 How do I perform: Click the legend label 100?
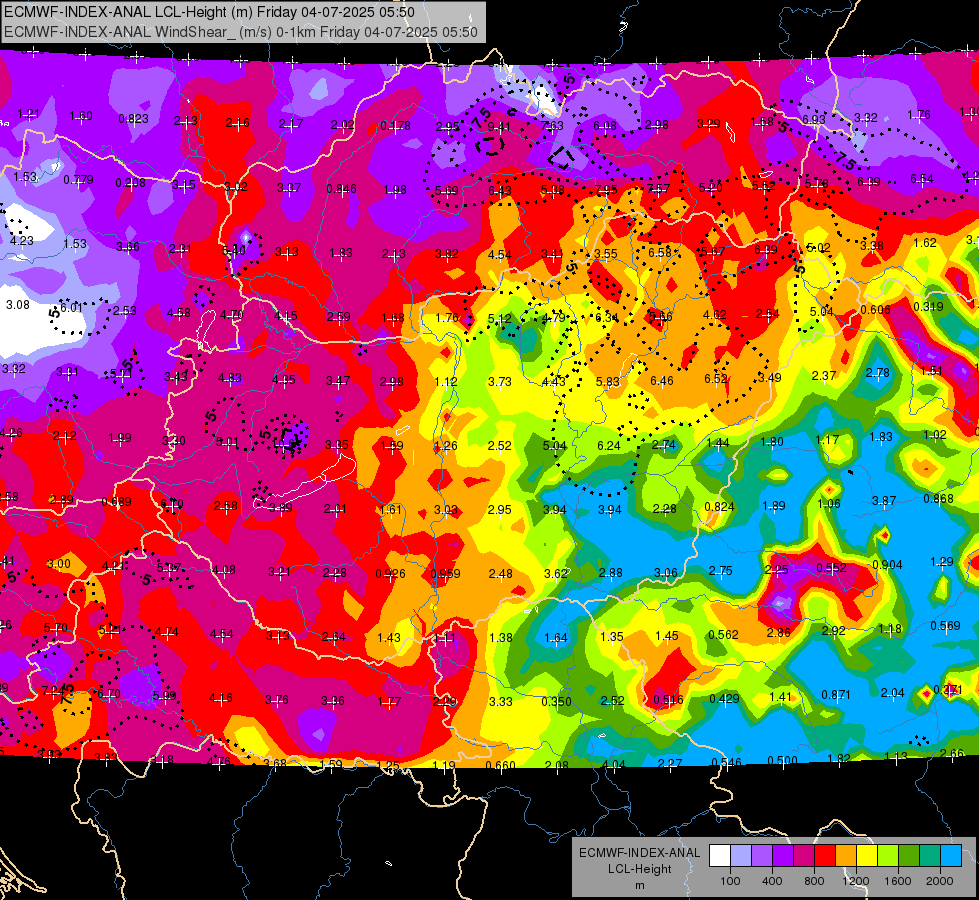point(730,881)
